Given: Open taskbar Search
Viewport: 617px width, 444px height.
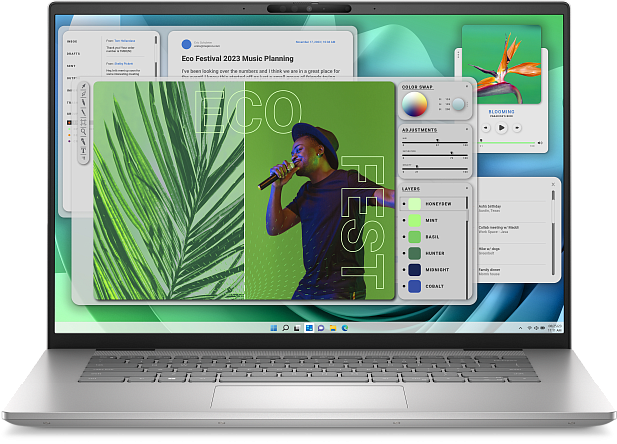Looking at the screenshot, I should click(286, 328).
